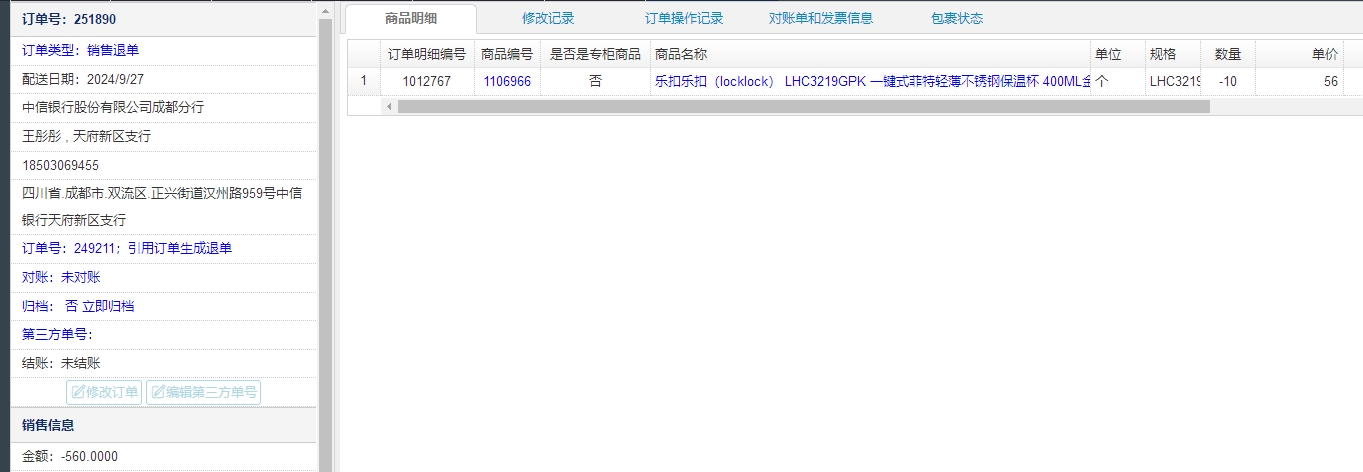1363x472 pixels.
Task: Open the 乐扣乐扣 LHC3219GPK product name link
Action: tap(871, 82)
